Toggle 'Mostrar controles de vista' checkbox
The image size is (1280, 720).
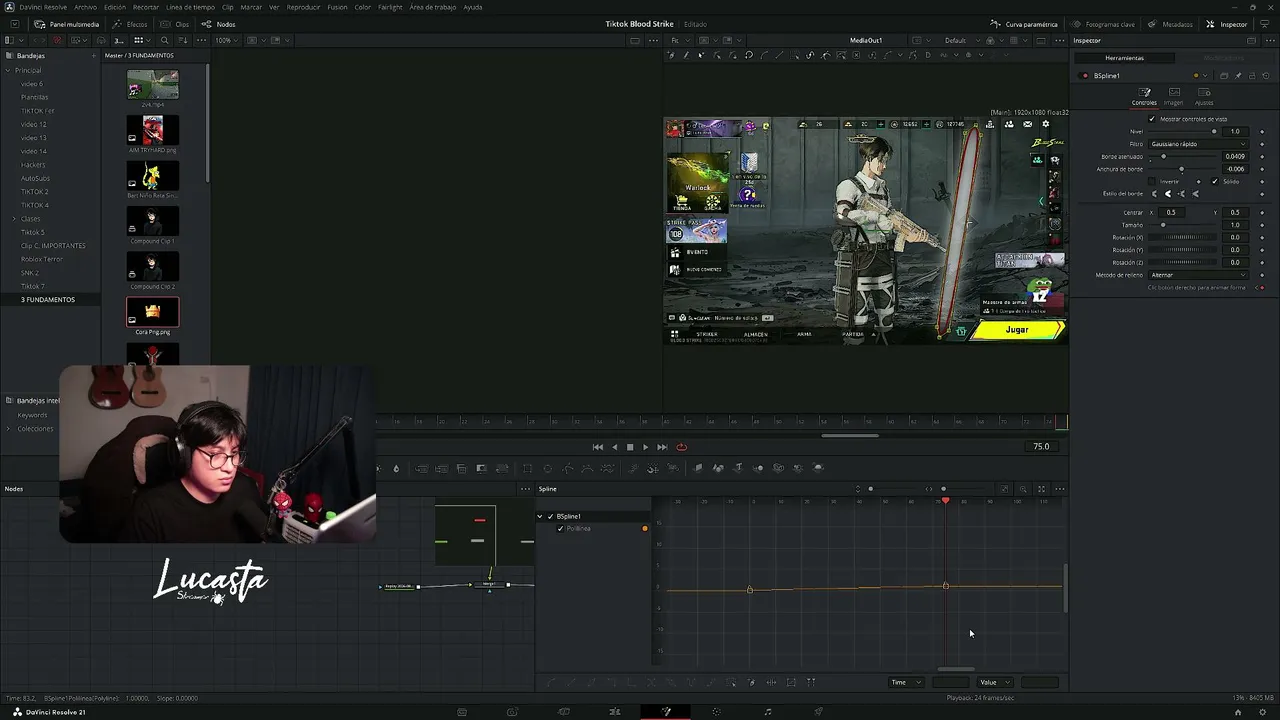pyautogui.click(x=1152, y=119)
